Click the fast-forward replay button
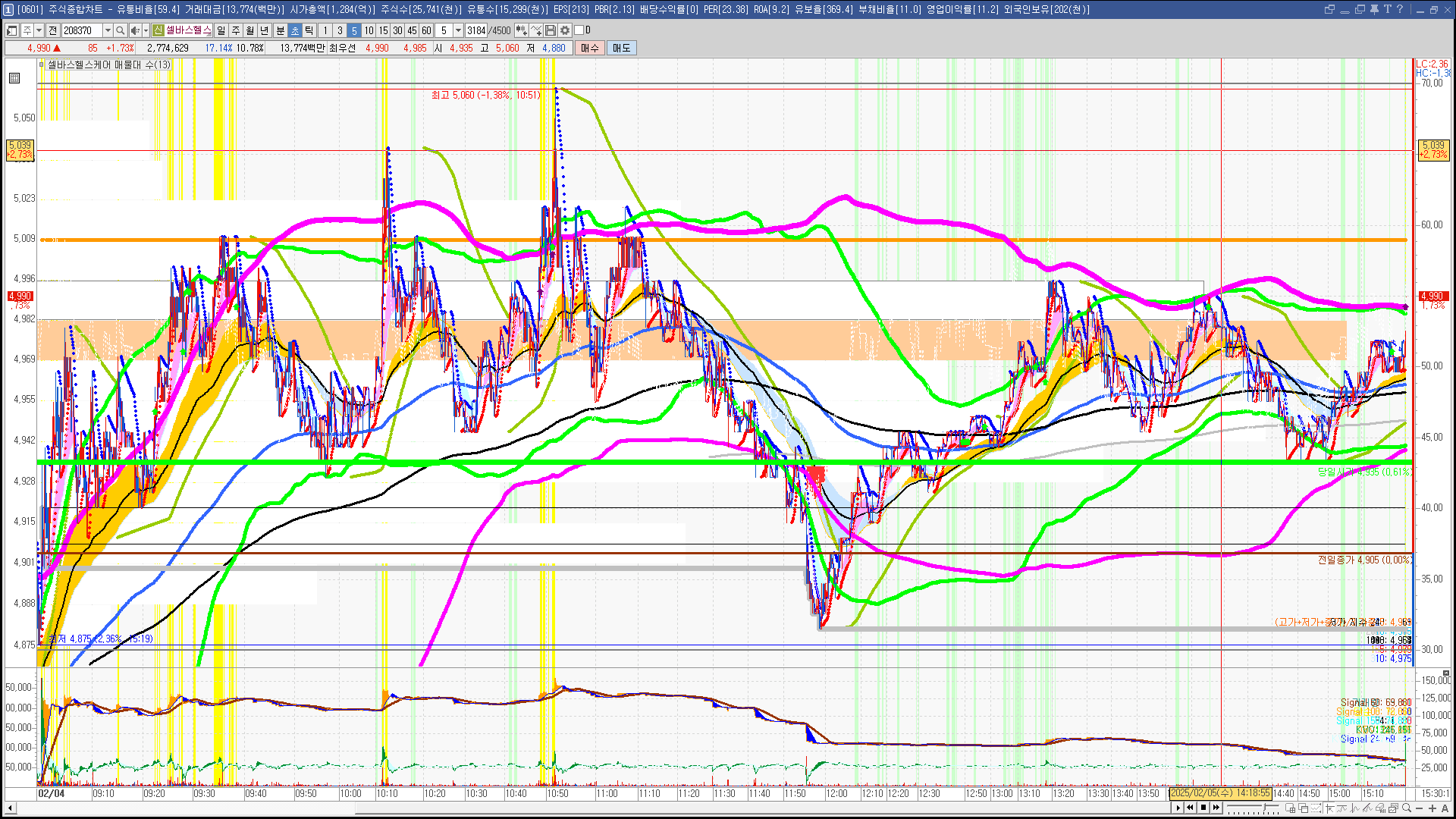This screenshot has width=1456, height=819. [1216, 808]
